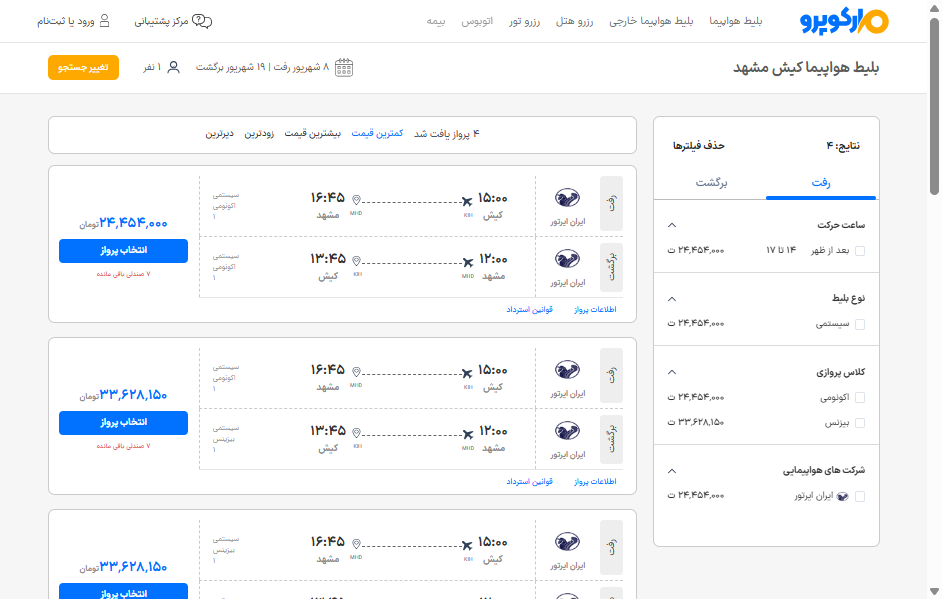Image resolution: width=942 pixels, height=599 pixels.
Task: Enable the Economy class filter checkbox
Action: point(860,397)
